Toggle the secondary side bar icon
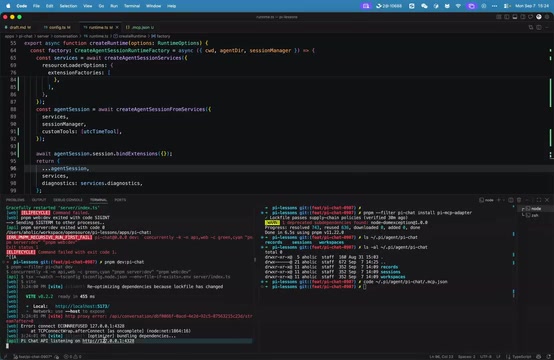Screen dimensions: 554x360 (x=523, y=17)
